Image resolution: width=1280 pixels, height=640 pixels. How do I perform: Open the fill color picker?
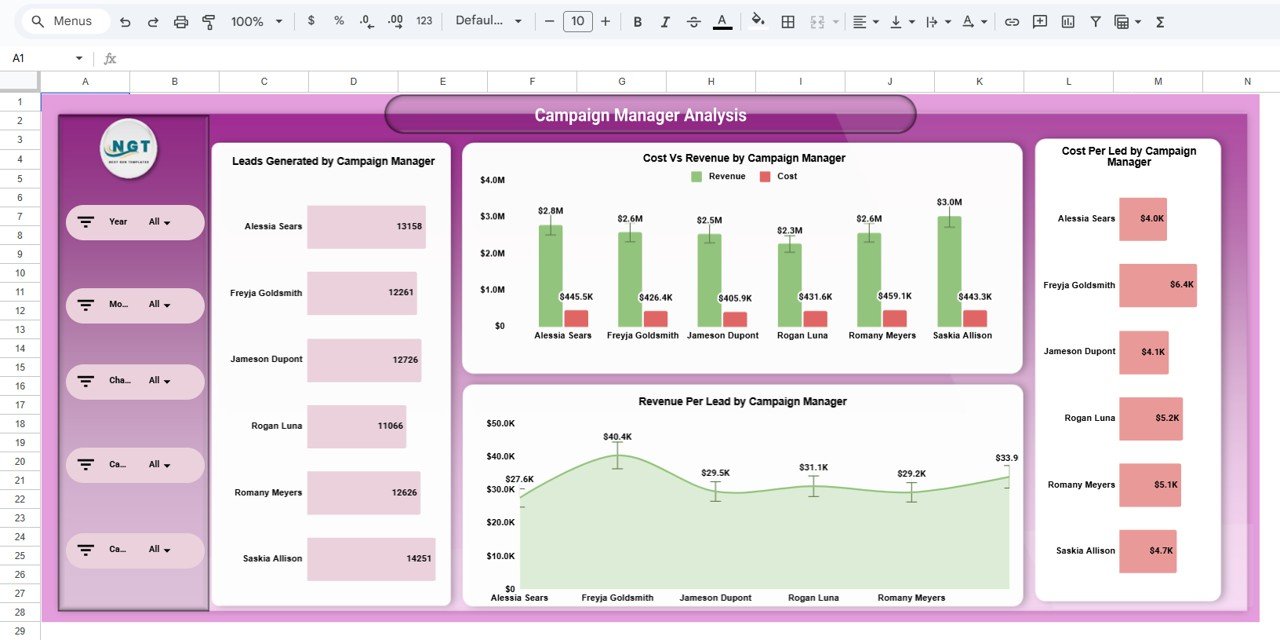point(755,20)
